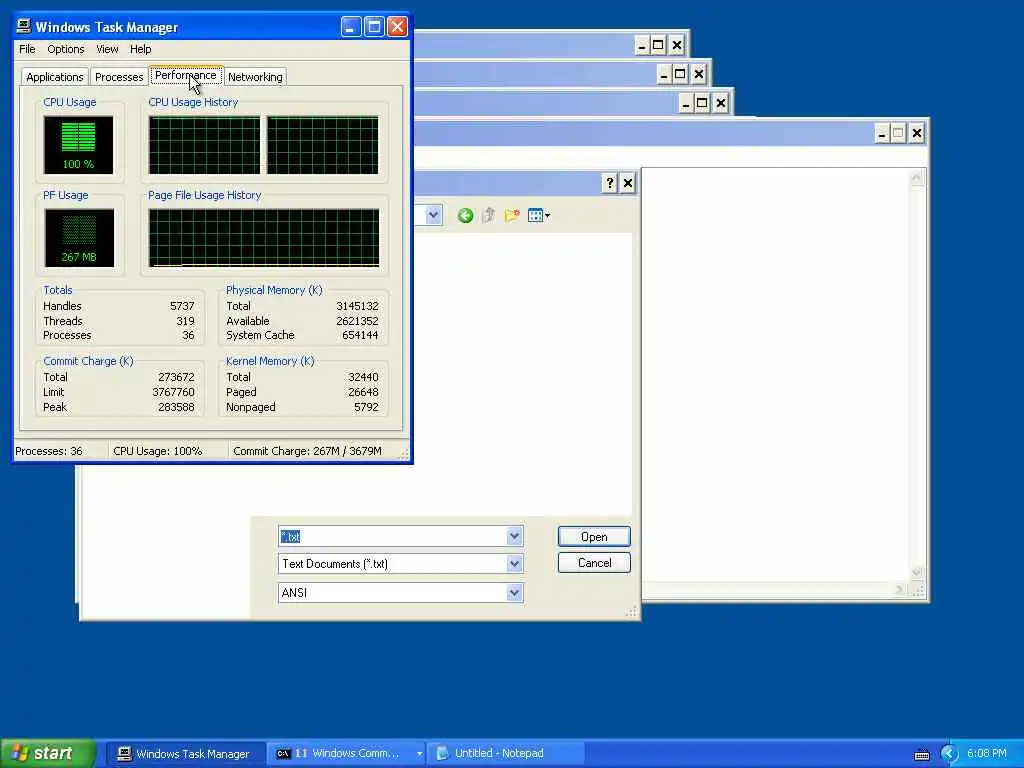The width and height of the screenshot is (1024, 768).
Task: Click the Page File Usage History graph
Action: coord(264,238)
